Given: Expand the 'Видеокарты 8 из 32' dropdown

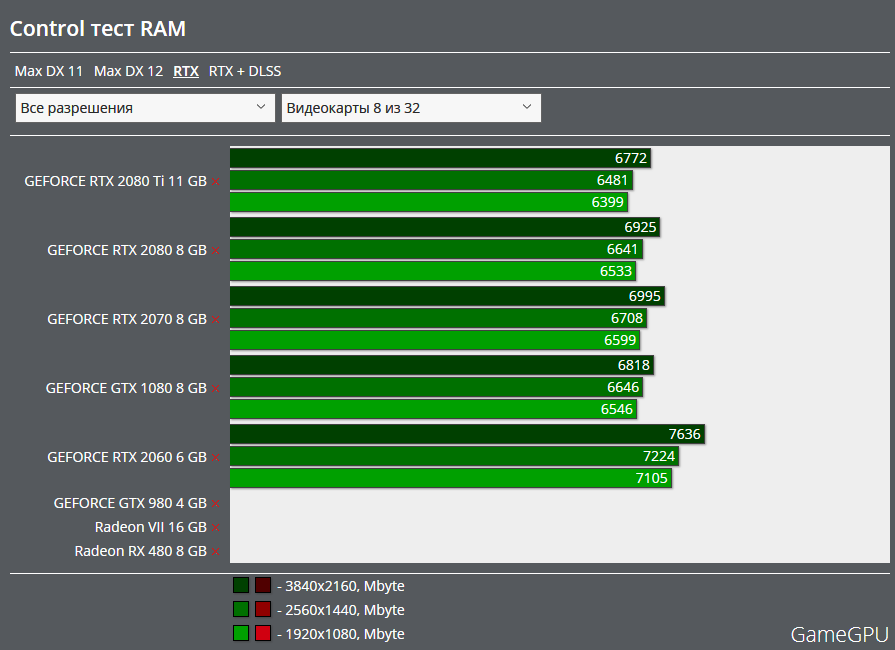Looking at the screenshot, I should [x=411, y=108].
